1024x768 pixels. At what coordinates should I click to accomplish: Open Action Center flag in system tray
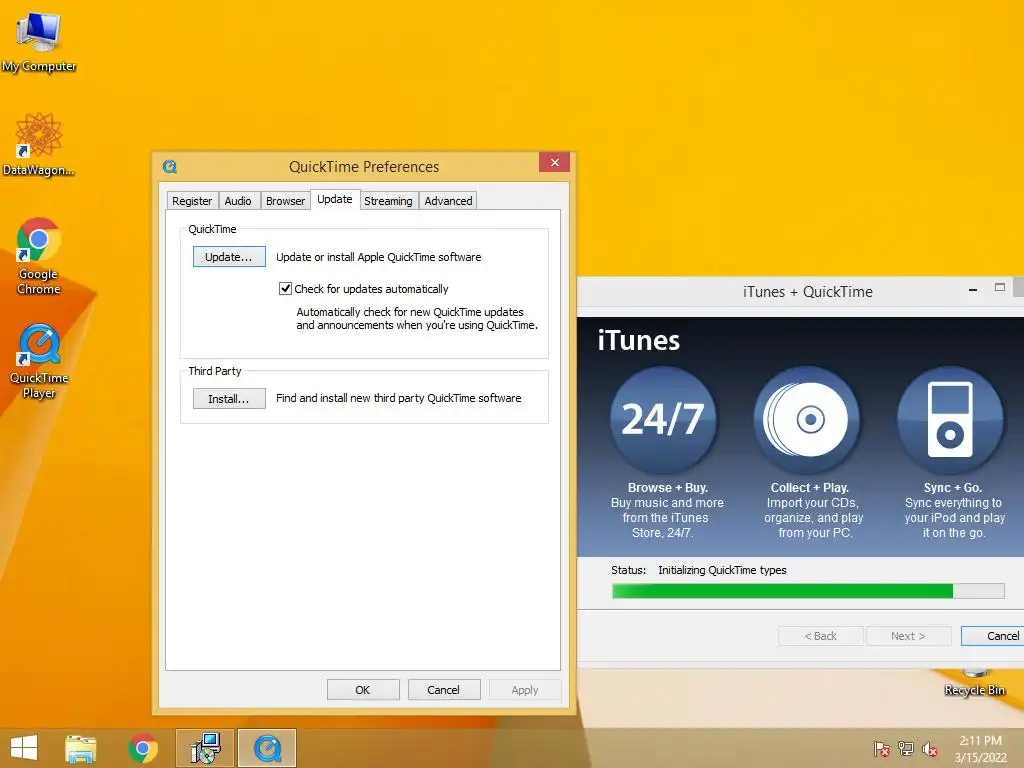[881, 749]
